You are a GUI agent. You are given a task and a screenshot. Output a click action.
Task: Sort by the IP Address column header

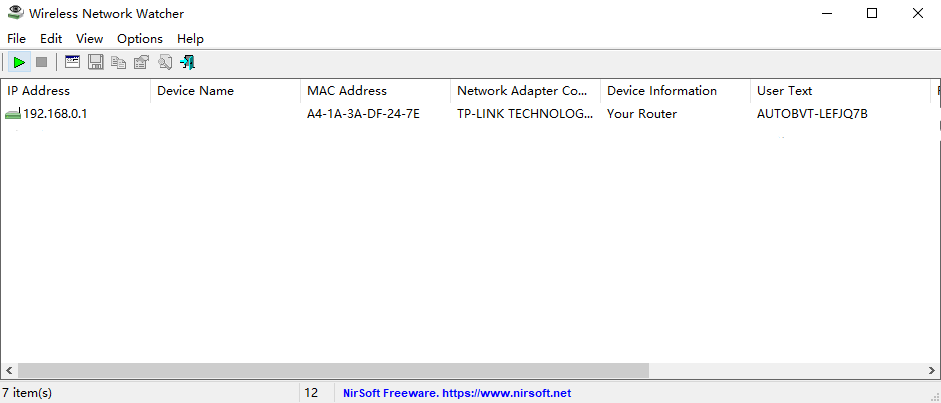[39, 91]
